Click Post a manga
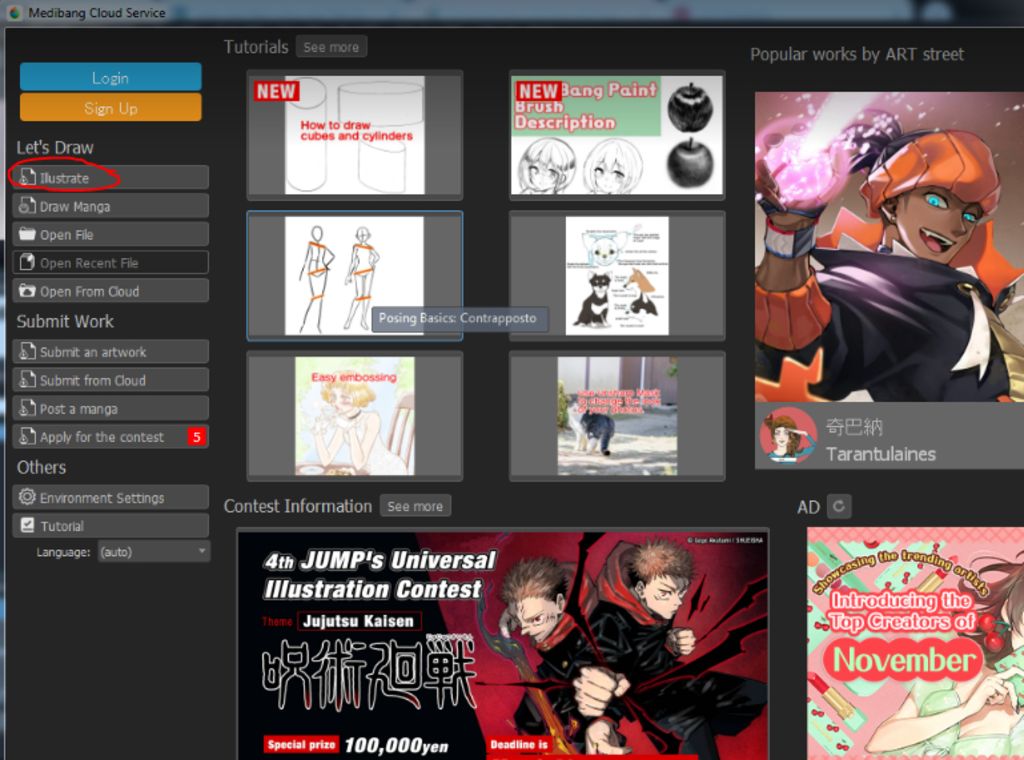 click(110, 408)
